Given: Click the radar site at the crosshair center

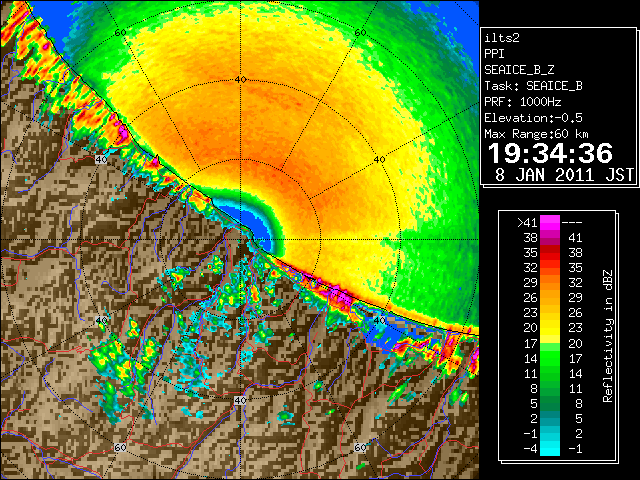Looking at the screenshot, I should 240,240.
